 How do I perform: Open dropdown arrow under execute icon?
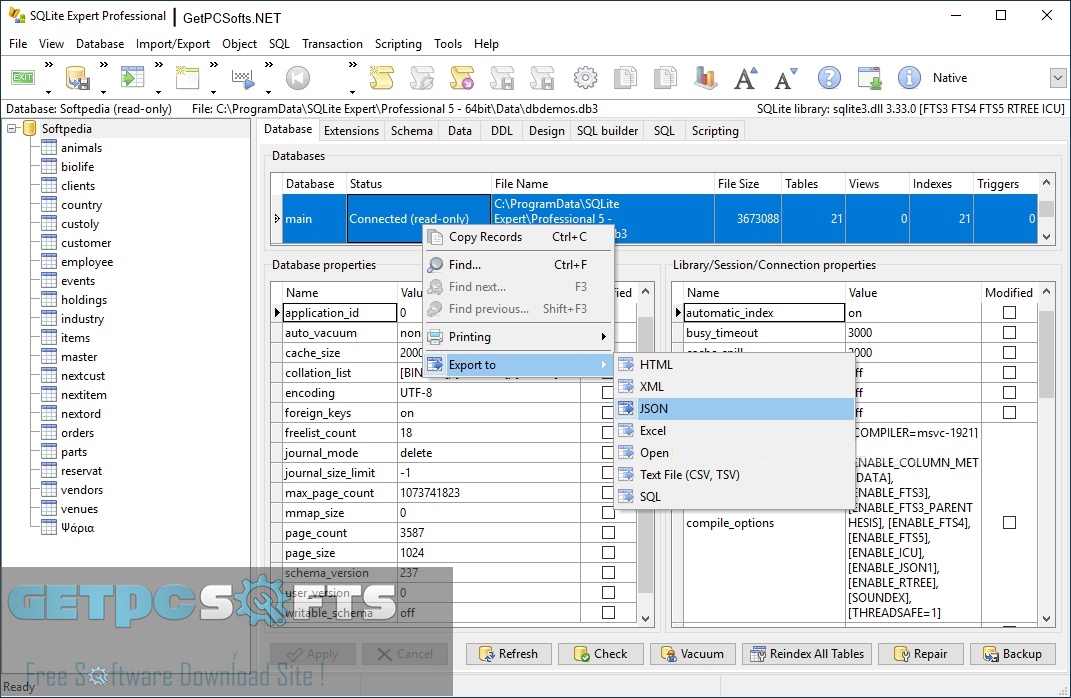click(268, 92)
